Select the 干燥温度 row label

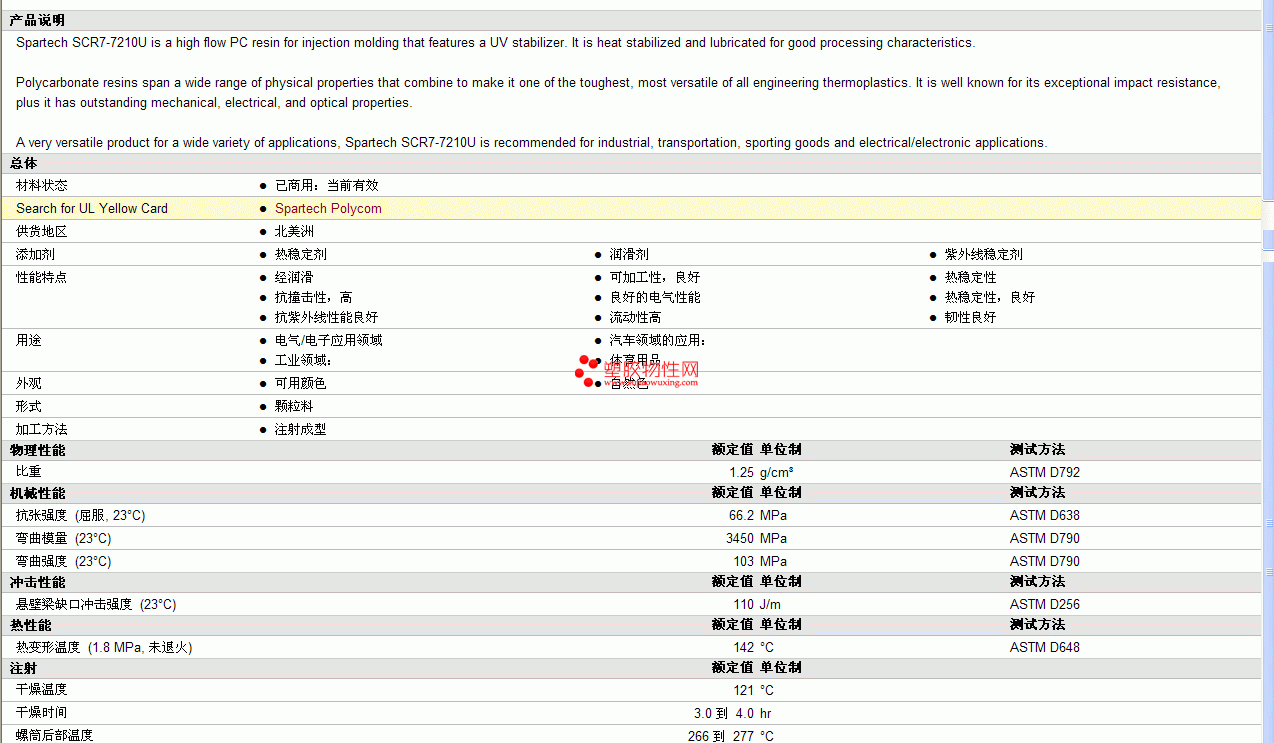pos(42,689)
